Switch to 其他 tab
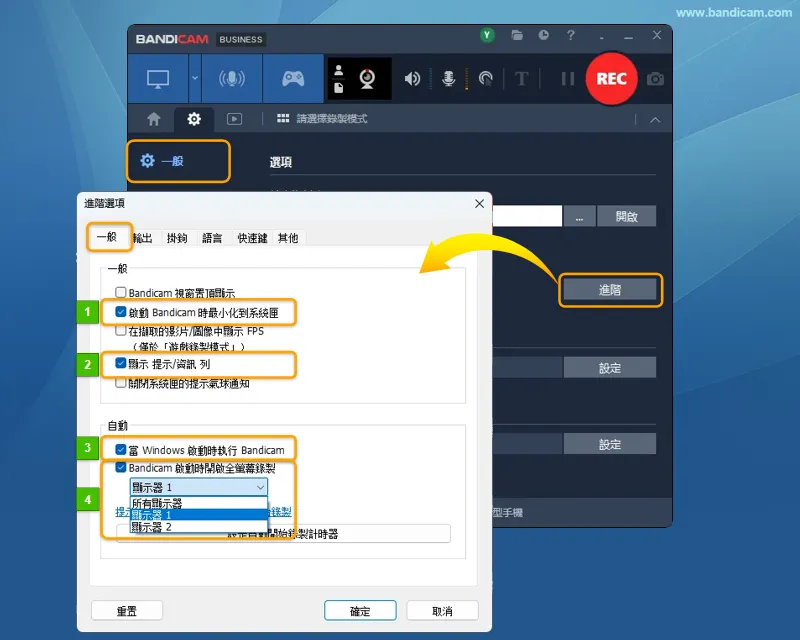Screen dimensions: 800x640 288,238
